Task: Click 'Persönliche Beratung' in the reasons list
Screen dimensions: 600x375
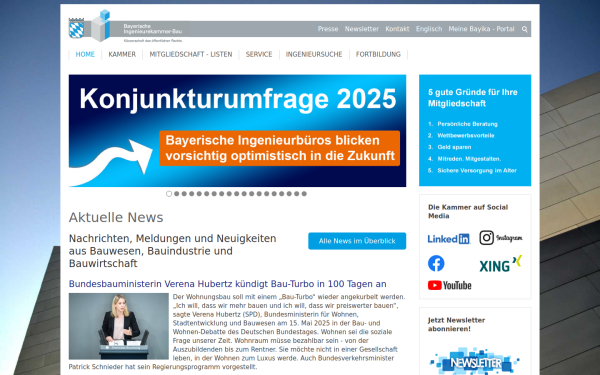Action: click(x=467, y=124)
